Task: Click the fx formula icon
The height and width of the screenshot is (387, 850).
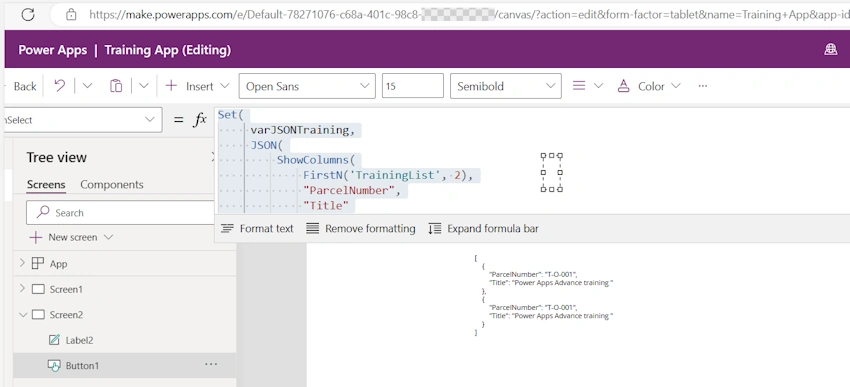Action: pos(200,120)
